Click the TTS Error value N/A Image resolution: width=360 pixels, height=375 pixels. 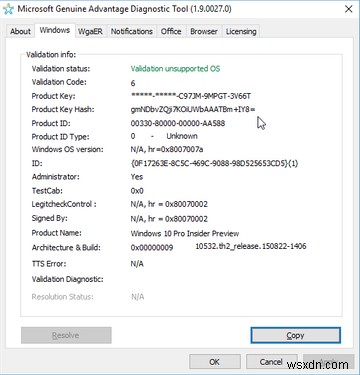pyautogui.click(x=137, y=264)
